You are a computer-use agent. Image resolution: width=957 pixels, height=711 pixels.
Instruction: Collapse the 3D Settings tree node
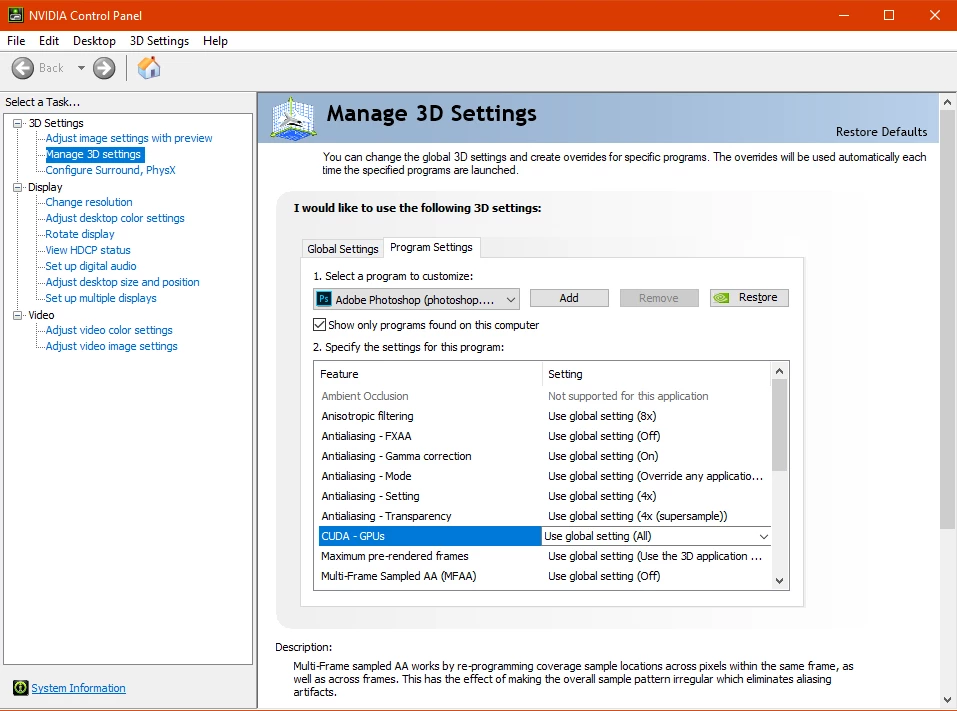18,123
